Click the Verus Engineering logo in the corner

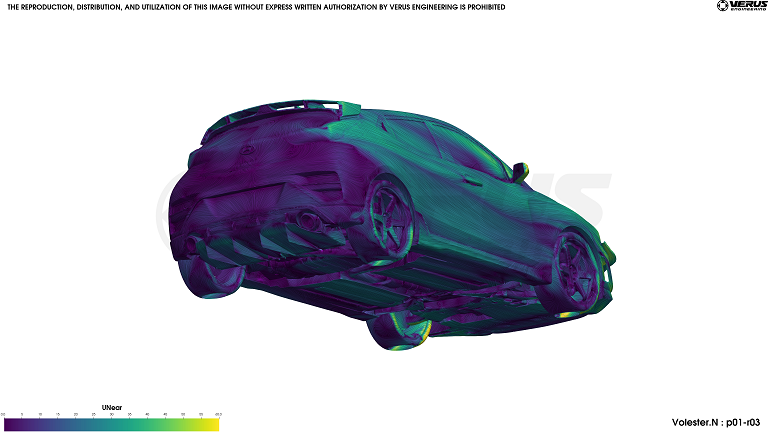pos(741,7)
